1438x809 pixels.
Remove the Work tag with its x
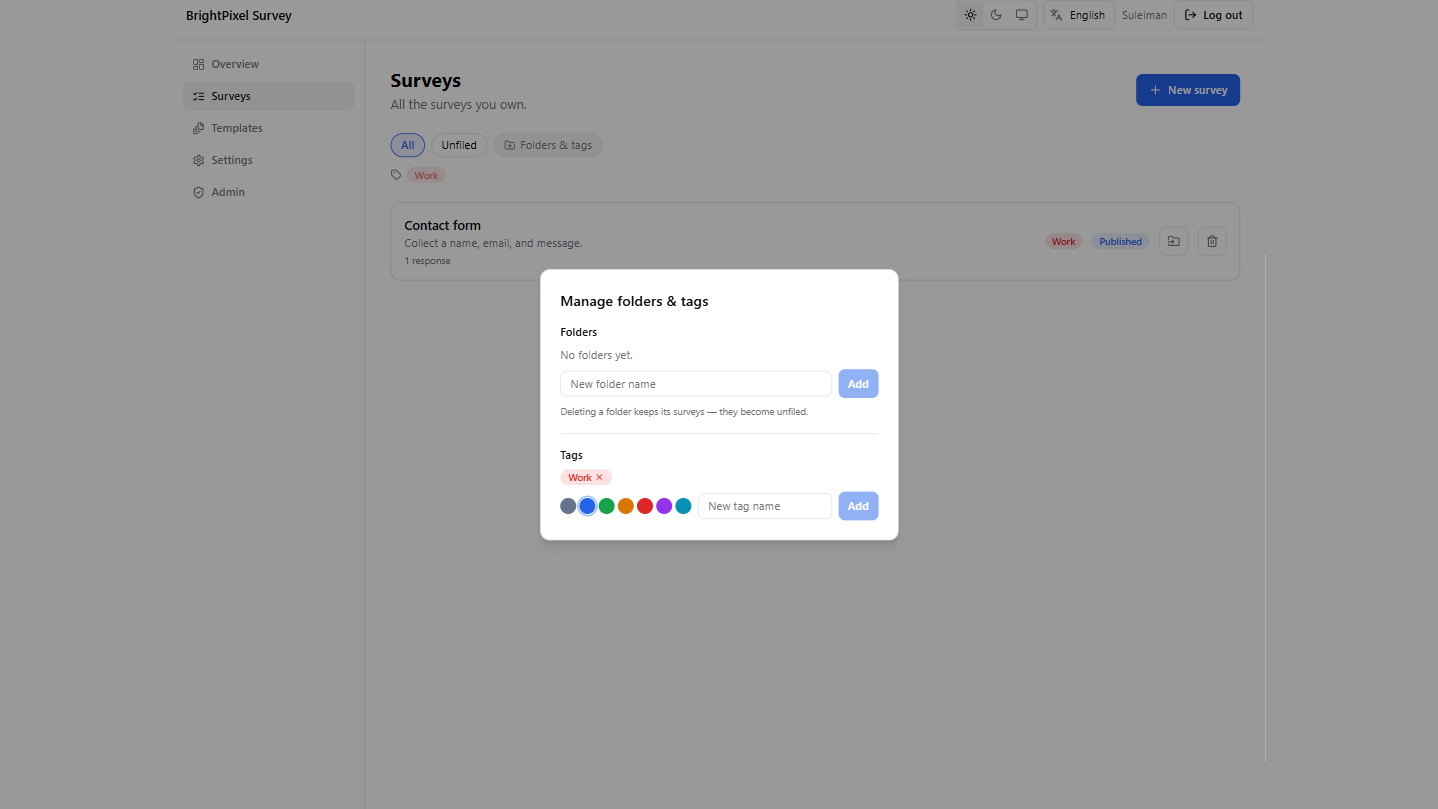pyautogui.click(x=600, y=478)
